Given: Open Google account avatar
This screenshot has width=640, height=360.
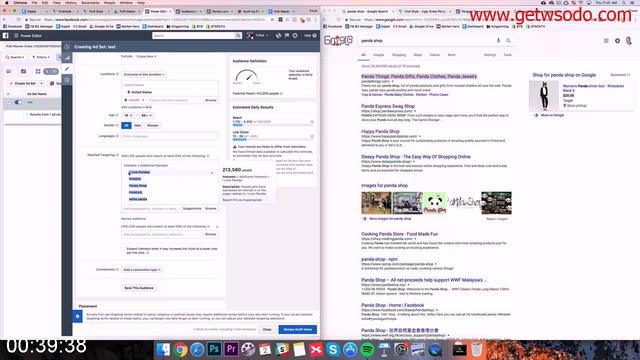Looking at the screenshot, I should click(x=629, y=41).
